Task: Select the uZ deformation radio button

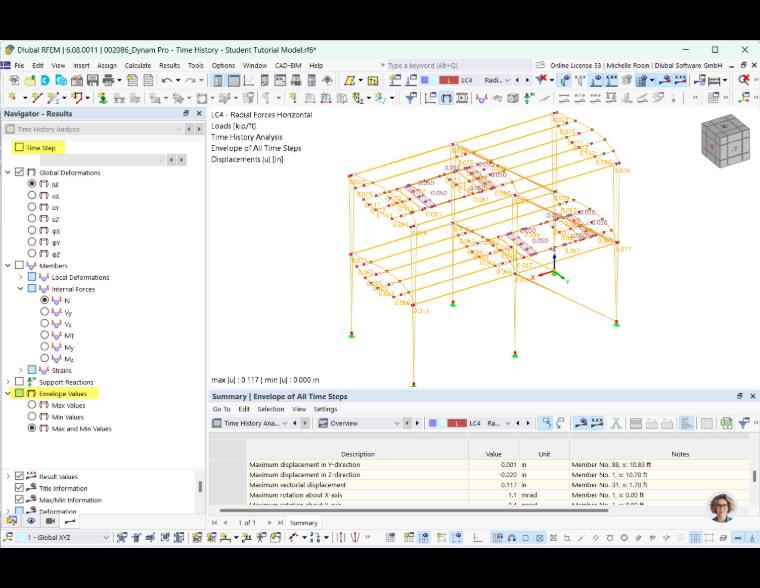Action: (32, 219)
